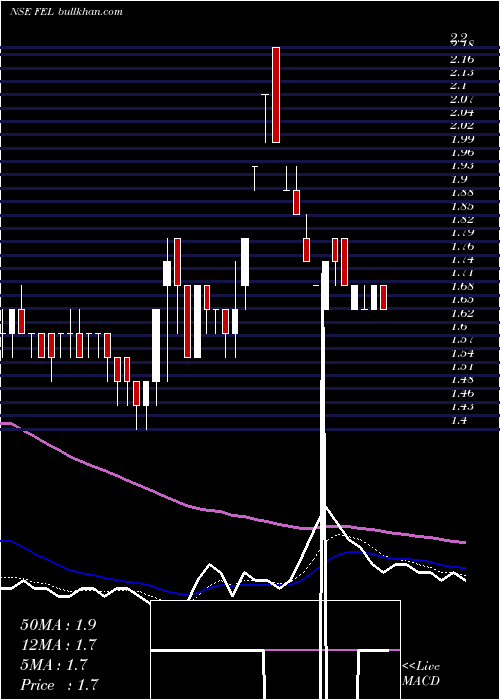This screenshot has width=500, height=700.
Task: Click the 1.48 price axis label
Action: coord(462,380)
